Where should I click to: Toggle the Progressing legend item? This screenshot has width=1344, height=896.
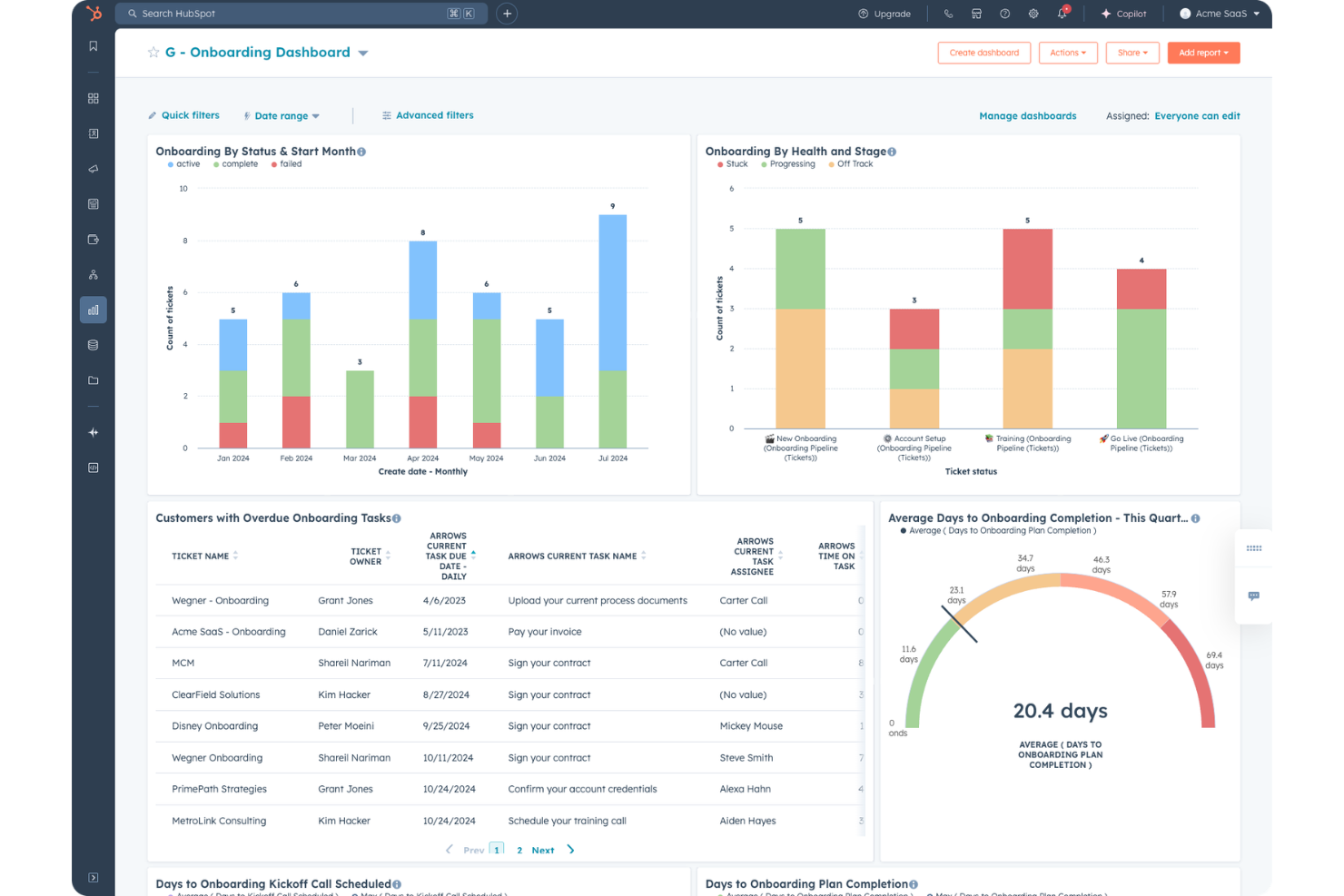click(787, 164)
